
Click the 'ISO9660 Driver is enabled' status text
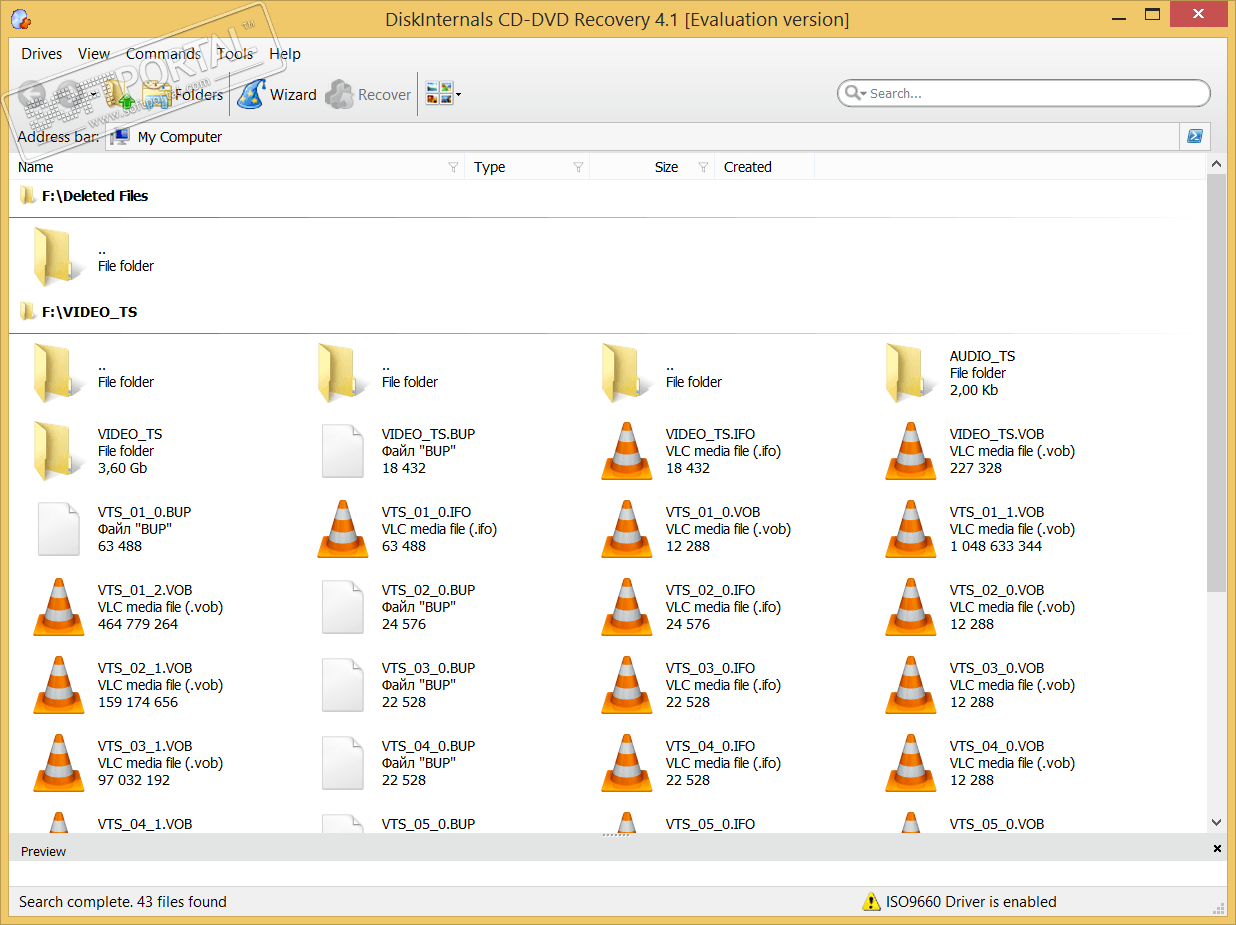click(971, 901)
